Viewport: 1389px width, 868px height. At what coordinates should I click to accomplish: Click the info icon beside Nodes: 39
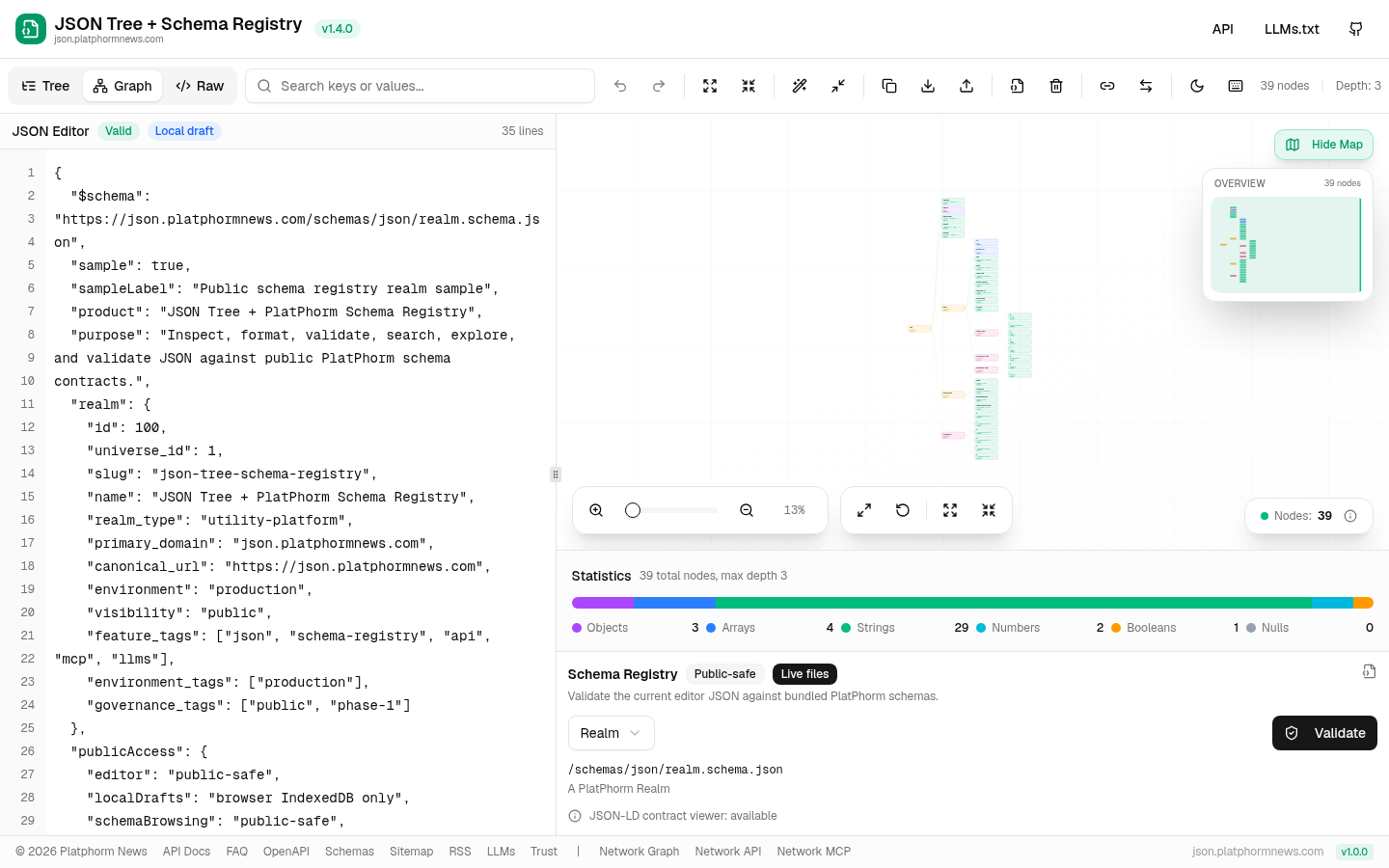[x=1350, y=516]
